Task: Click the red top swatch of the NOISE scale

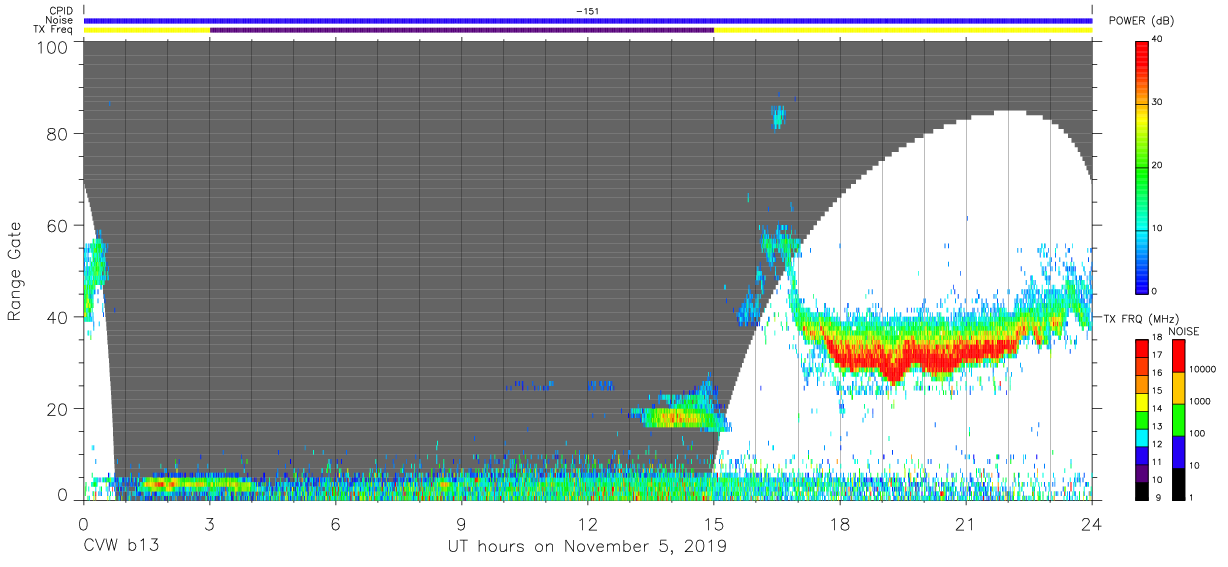Action: point(1177,356)
